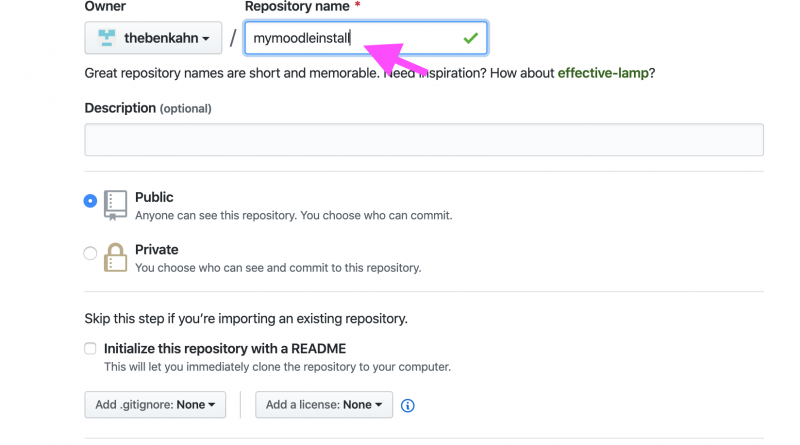Click the Description (optional) field label

[148, 108]
